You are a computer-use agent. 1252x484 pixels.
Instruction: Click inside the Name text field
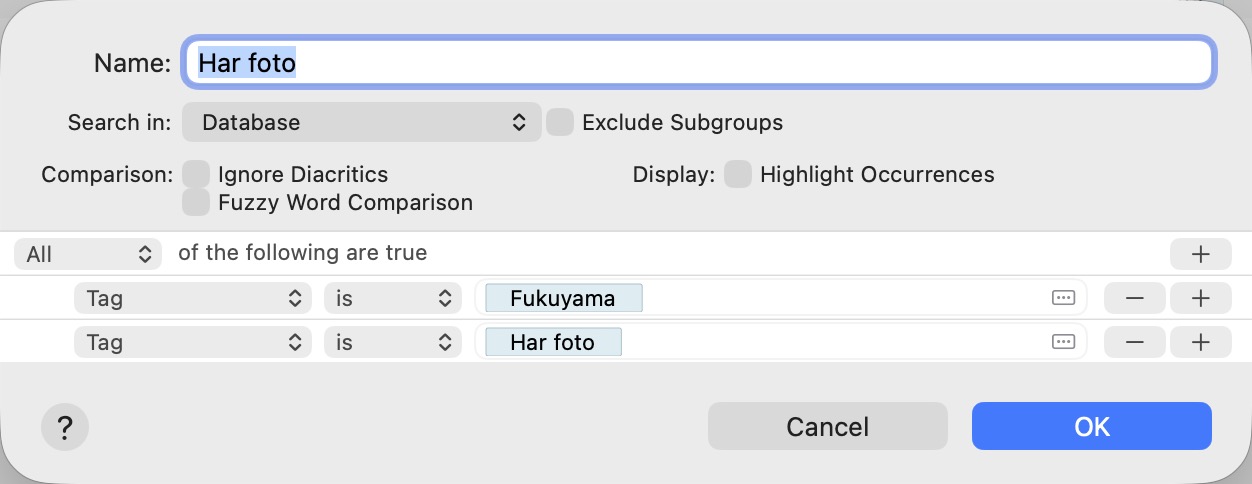tap(698, 63)
